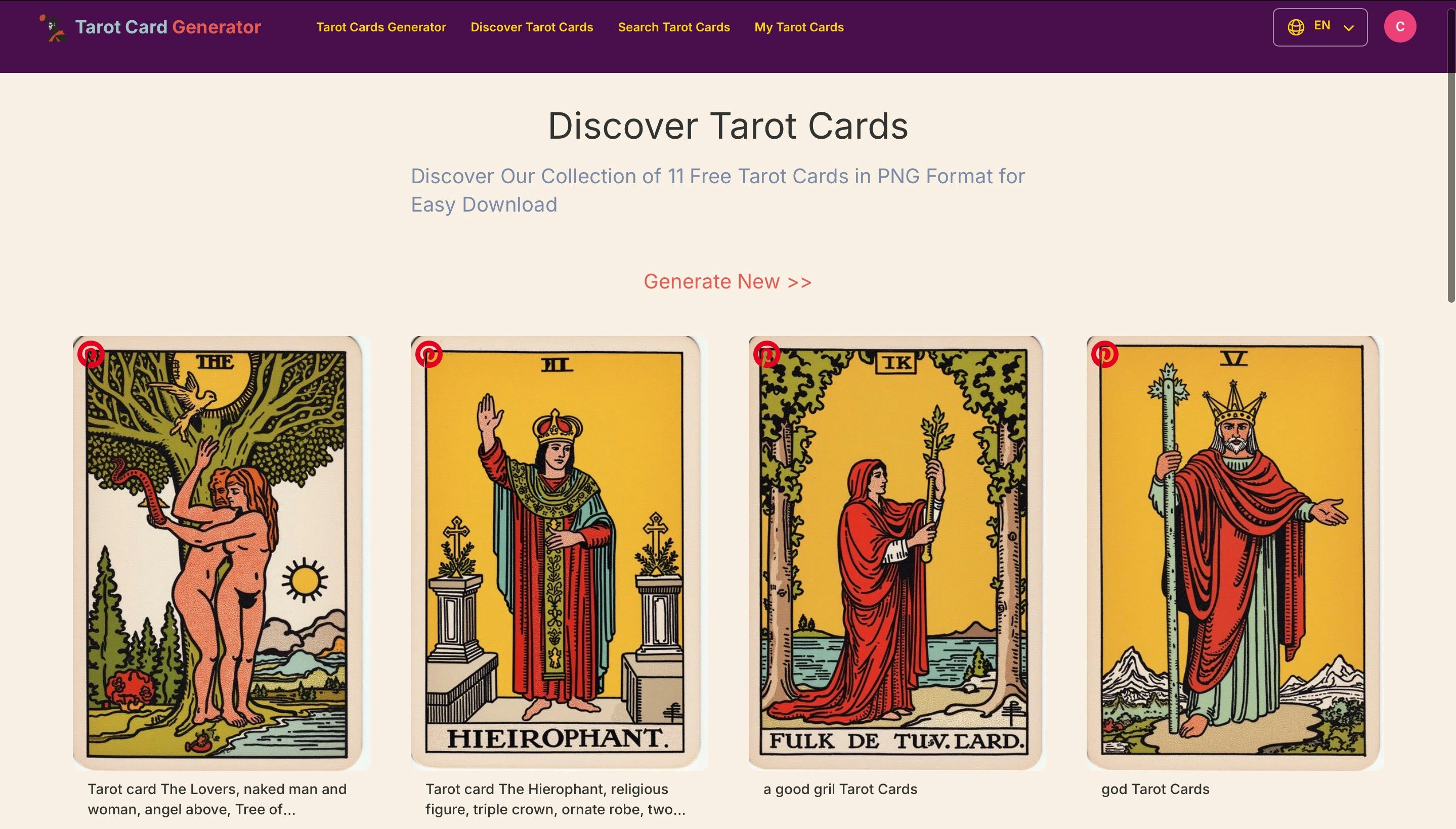The image size is (1456, 829).
Task: Open the Hieirophant card thumbnail
Action: [559, 553]
